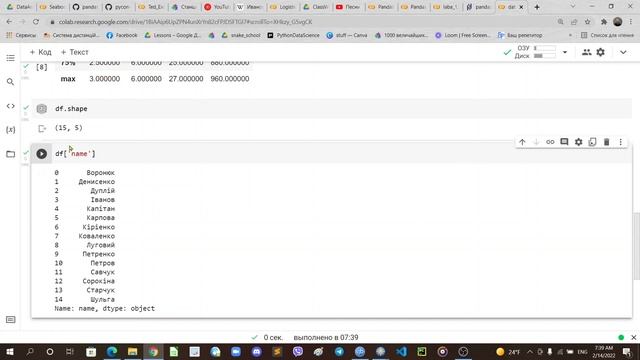
Task: Open Viber from the taskbar
Action: [298, 351]
